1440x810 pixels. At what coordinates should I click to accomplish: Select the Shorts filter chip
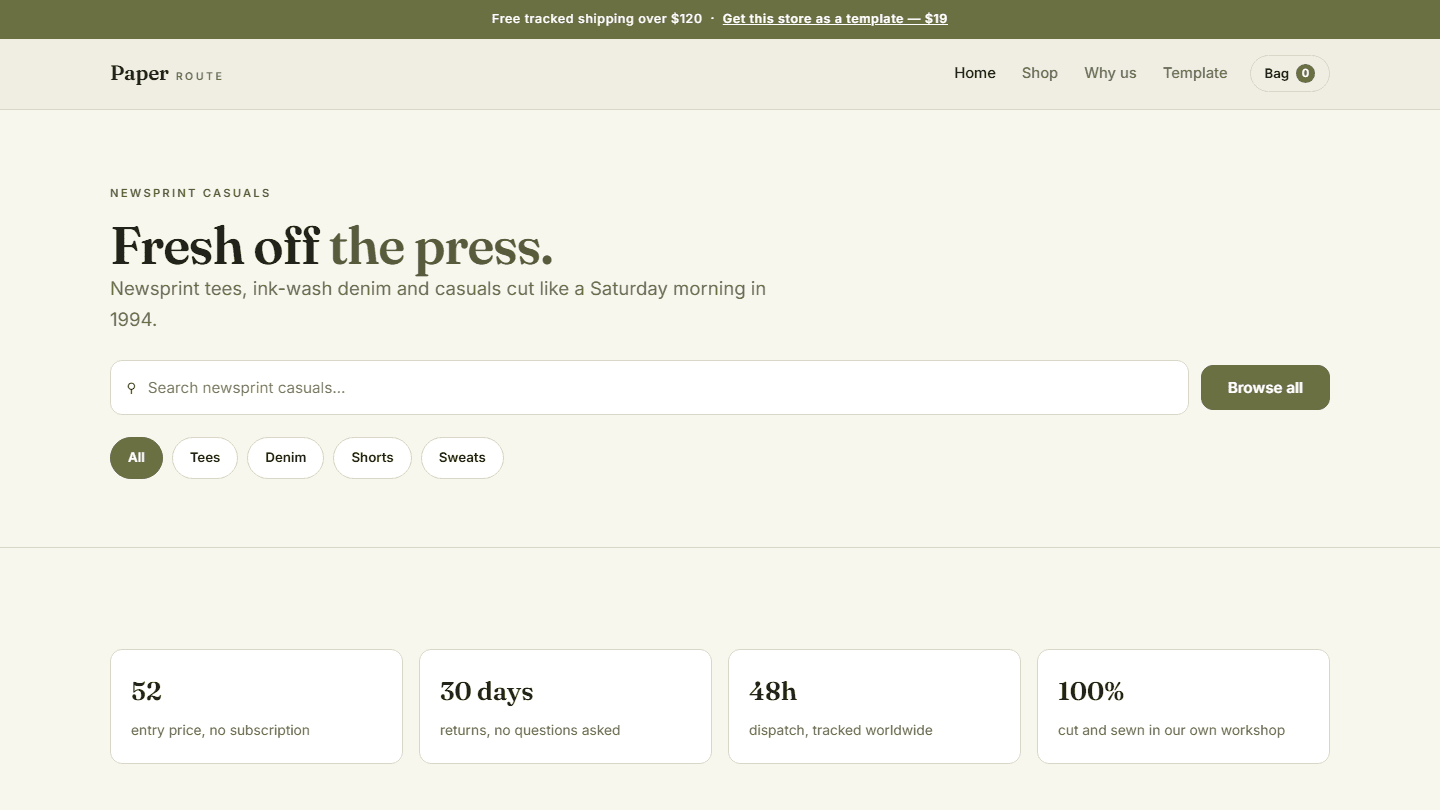(x=372, y=458)
